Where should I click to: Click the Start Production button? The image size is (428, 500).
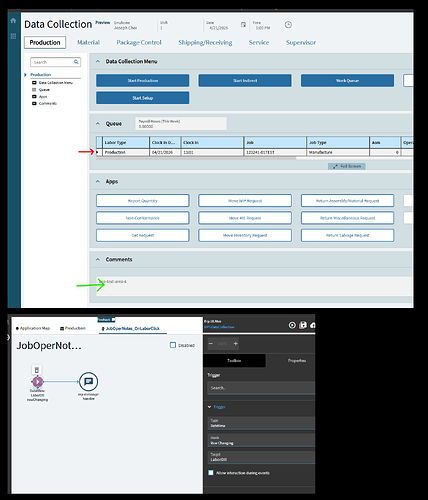click(x=143, y=81)
